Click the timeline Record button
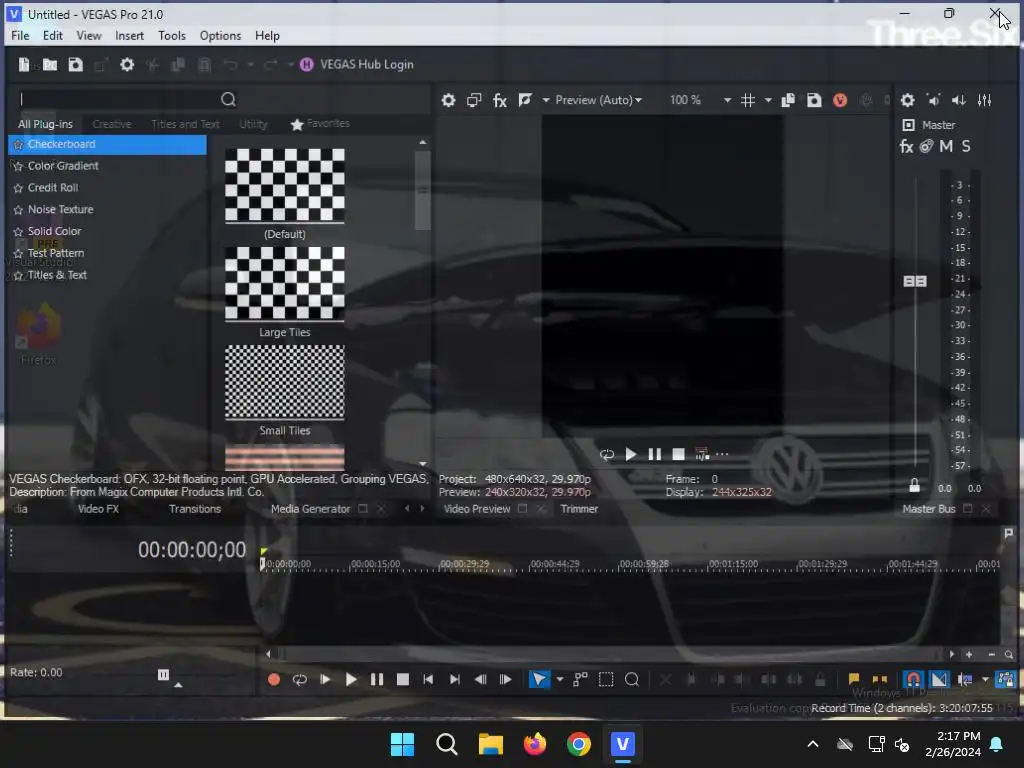This screenshot has height=768, width=1024. [274, 680]
